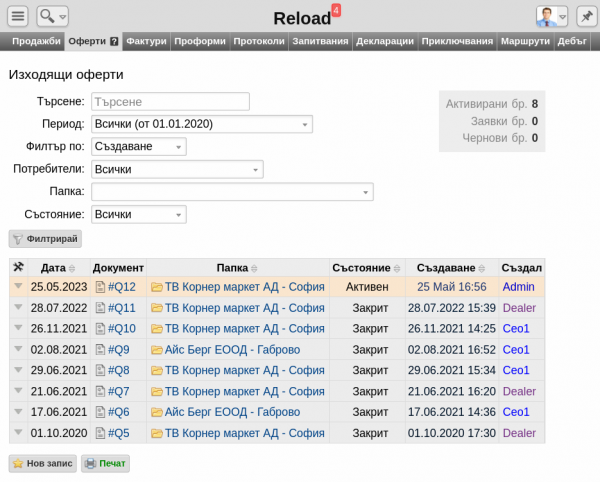The width and height of the screenshot is (600, 482).
Task: Open the #Q11 document link
Action: pos(121,308)
